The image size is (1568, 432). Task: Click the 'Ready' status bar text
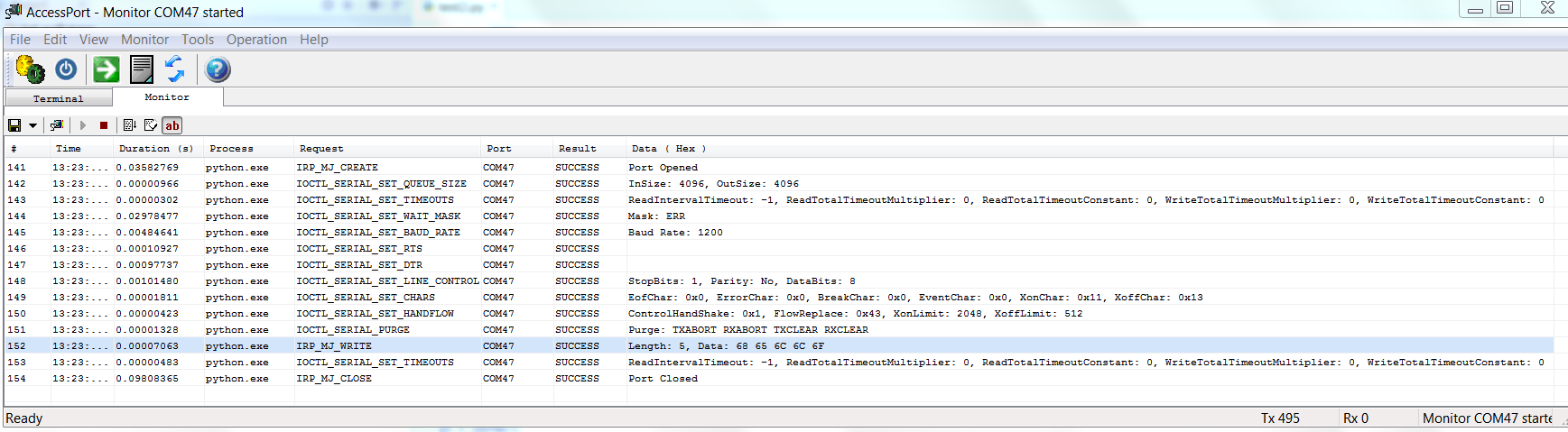click(24, 418)
